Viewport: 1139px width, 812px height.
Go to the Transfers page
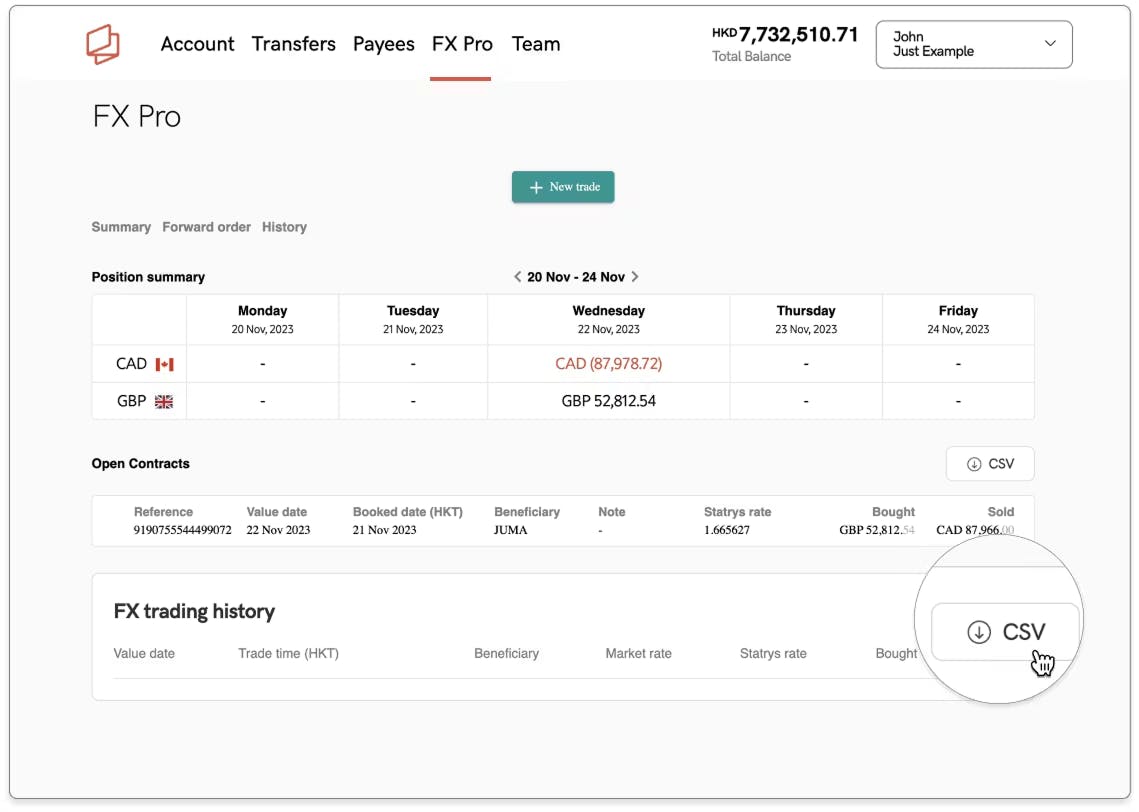(x=293, y=44)
